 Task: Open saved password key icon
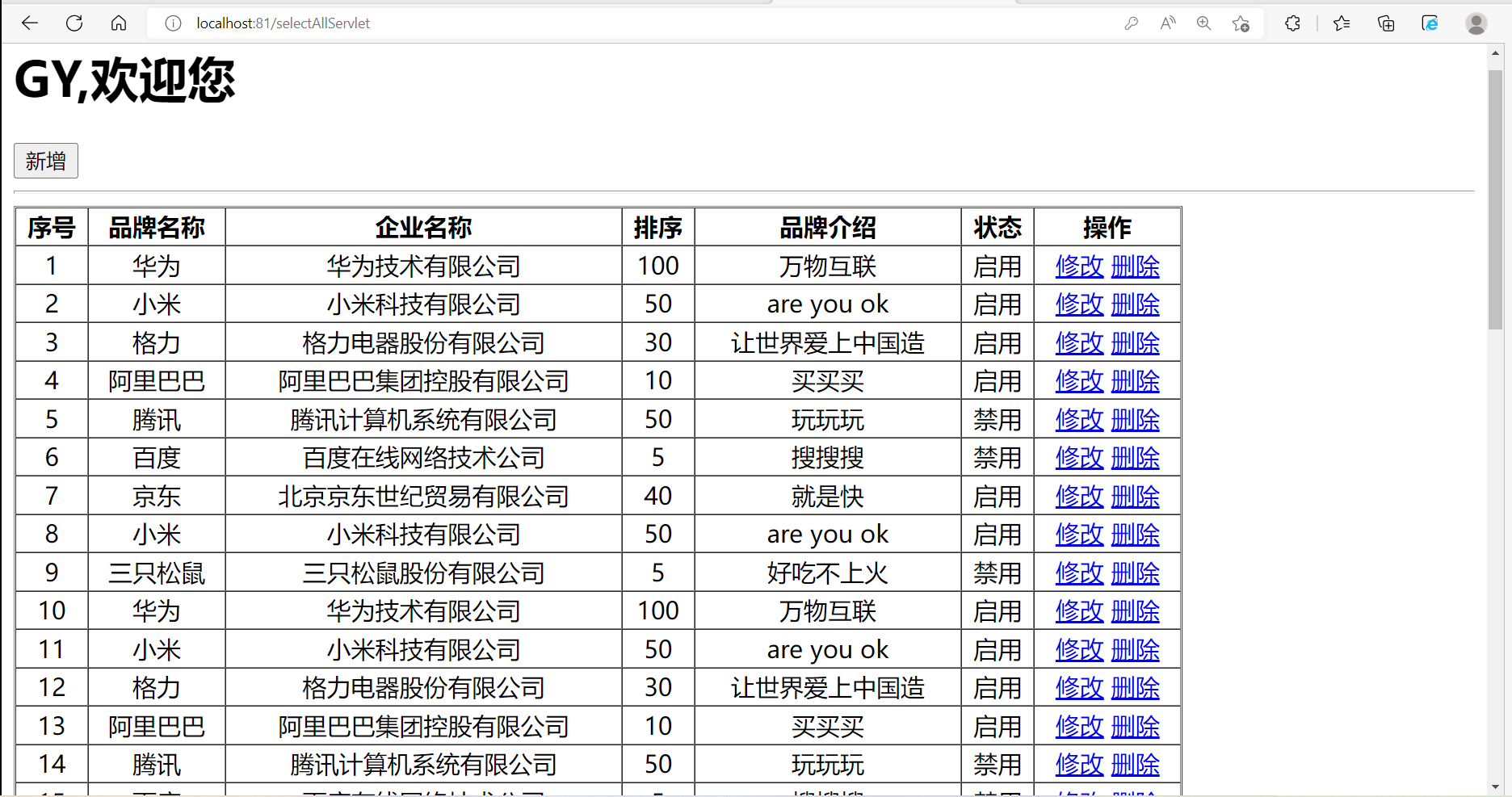(1131, 23)
